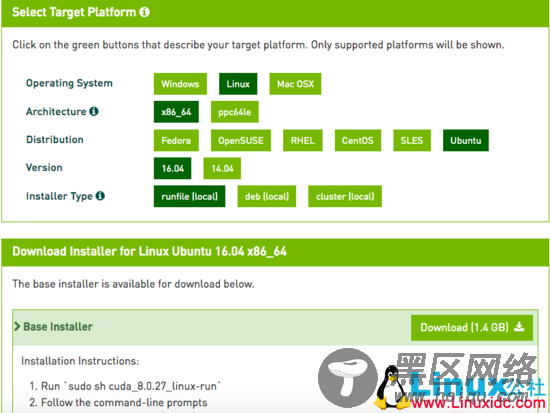Pick the CentOS distribution
The height and width of the screenshot is (413, 550).
pyautogui.click(x=358, y=140)
